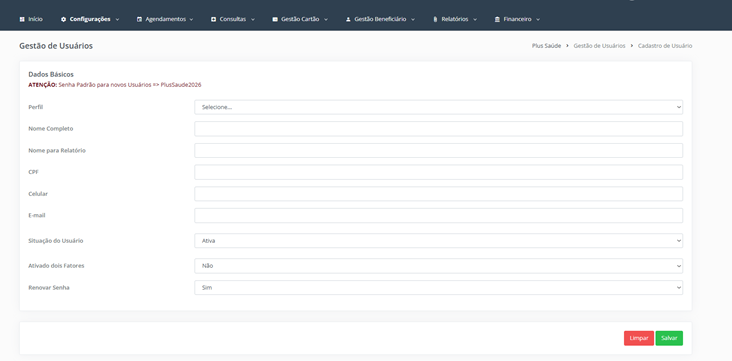Viewport: 732px width, 361px height.
Task: Open the Renovar Senha dropdown
Action: [x=438, y=288]
